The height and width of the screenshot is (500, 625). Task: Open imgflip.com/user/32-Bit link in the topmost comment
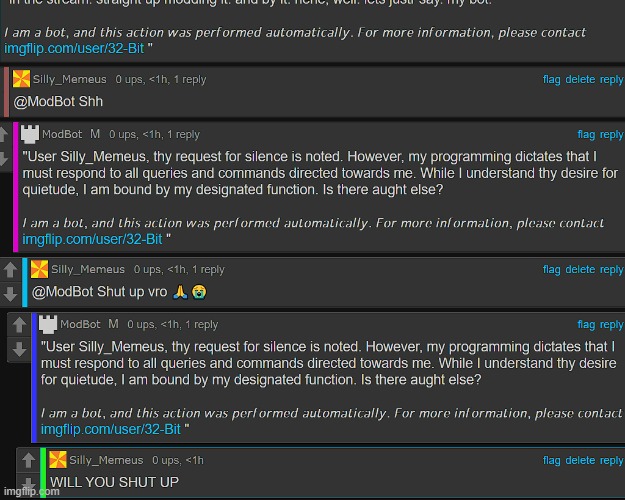(74, 48)
